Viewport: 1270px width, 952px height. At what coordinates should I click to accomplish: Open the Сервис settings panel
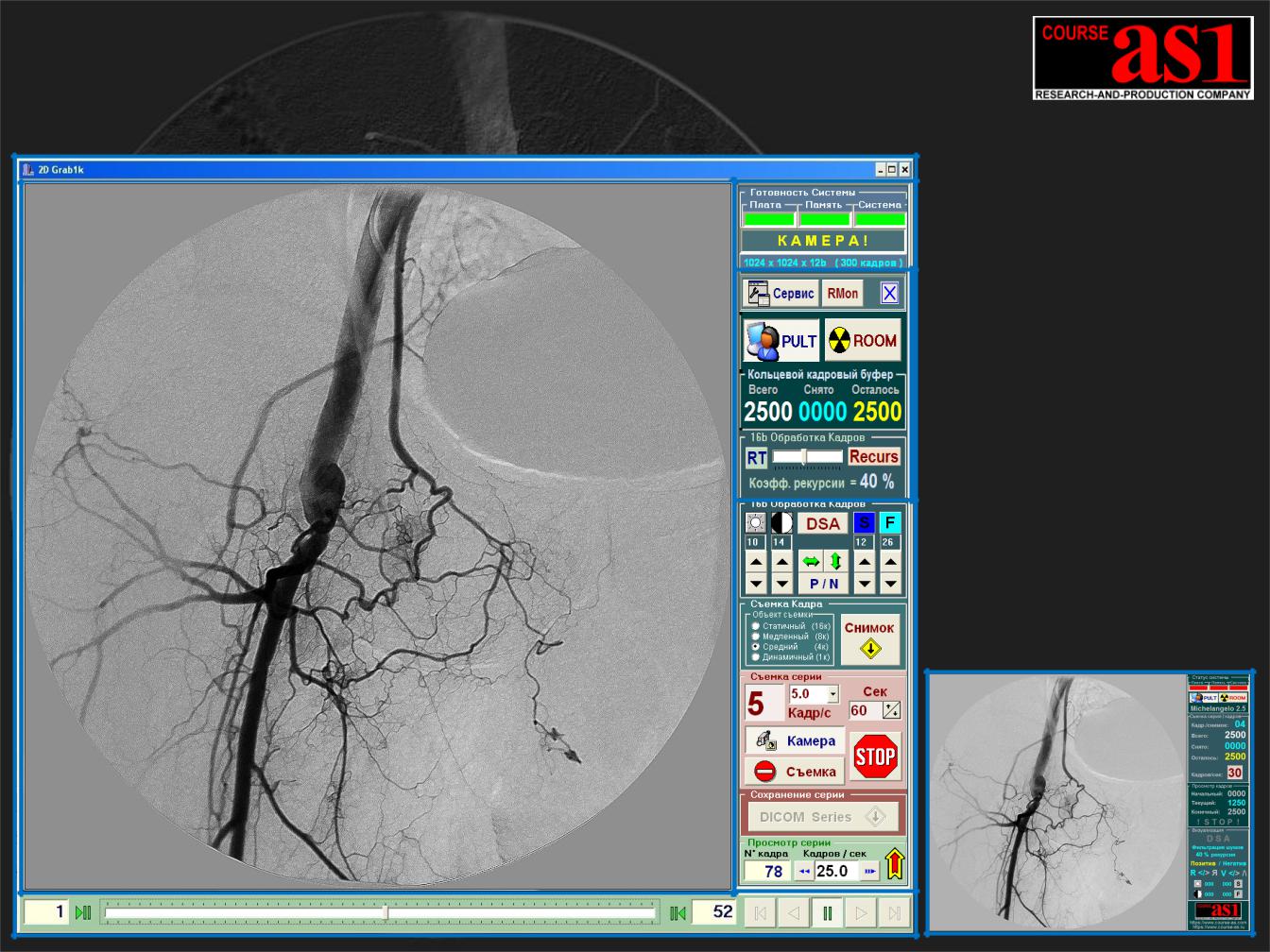[x=781, y=294]
